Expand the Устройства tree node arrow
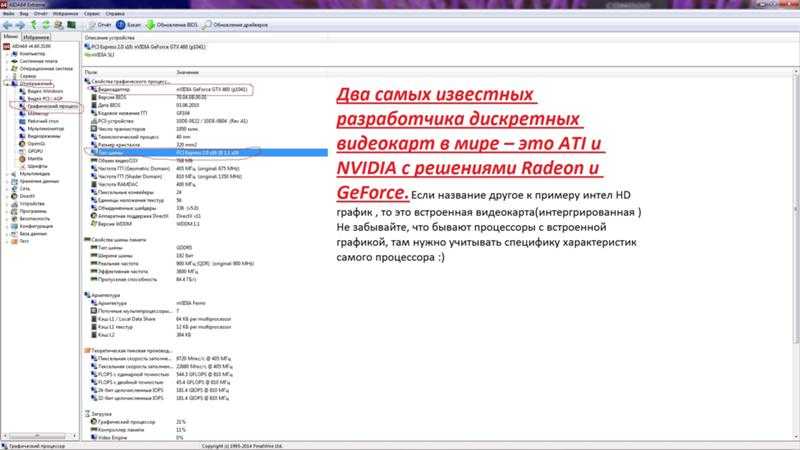The height and width of the screenshot is (450, 800). (7, 204)
